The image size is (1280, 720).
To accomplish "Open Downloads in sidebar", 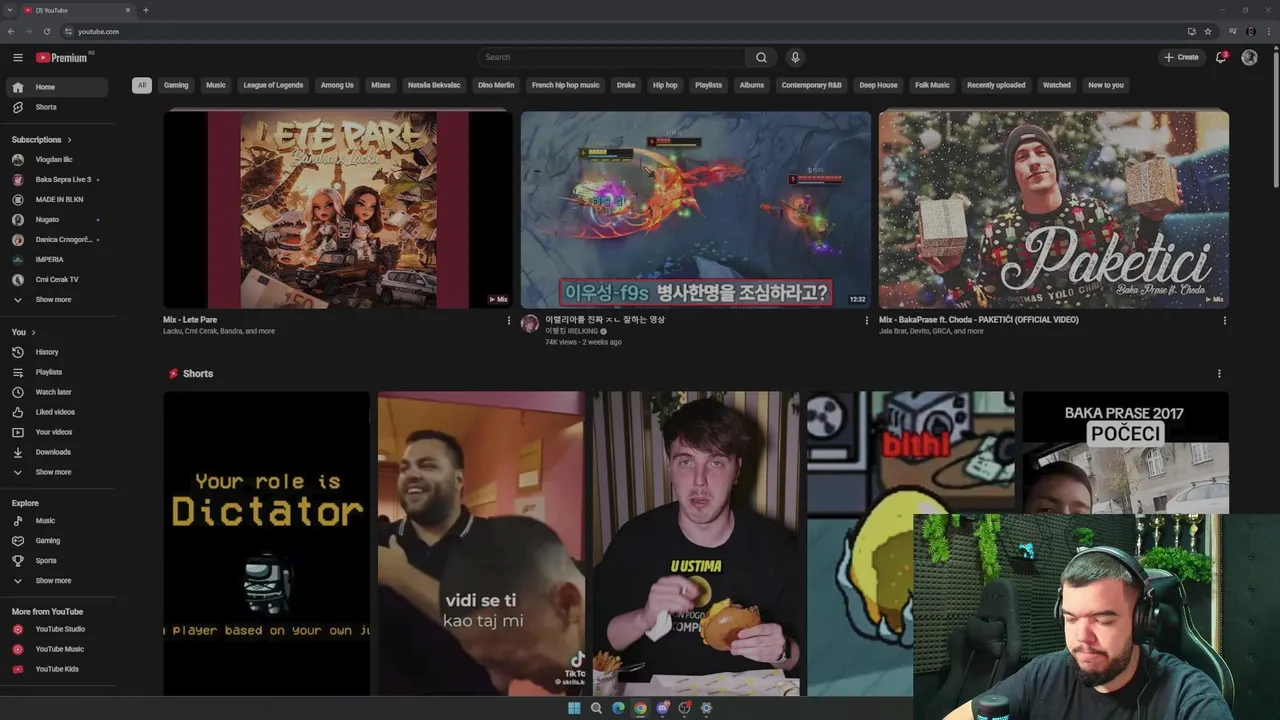I will pos(57,452).
